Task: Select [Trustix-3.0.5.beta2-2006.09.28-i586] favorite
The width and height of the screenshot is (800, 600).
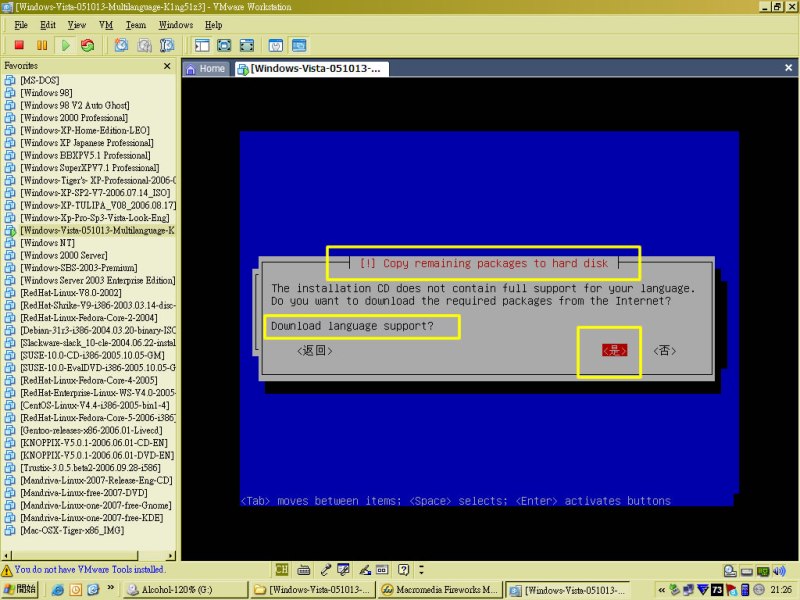Action: 90,468
